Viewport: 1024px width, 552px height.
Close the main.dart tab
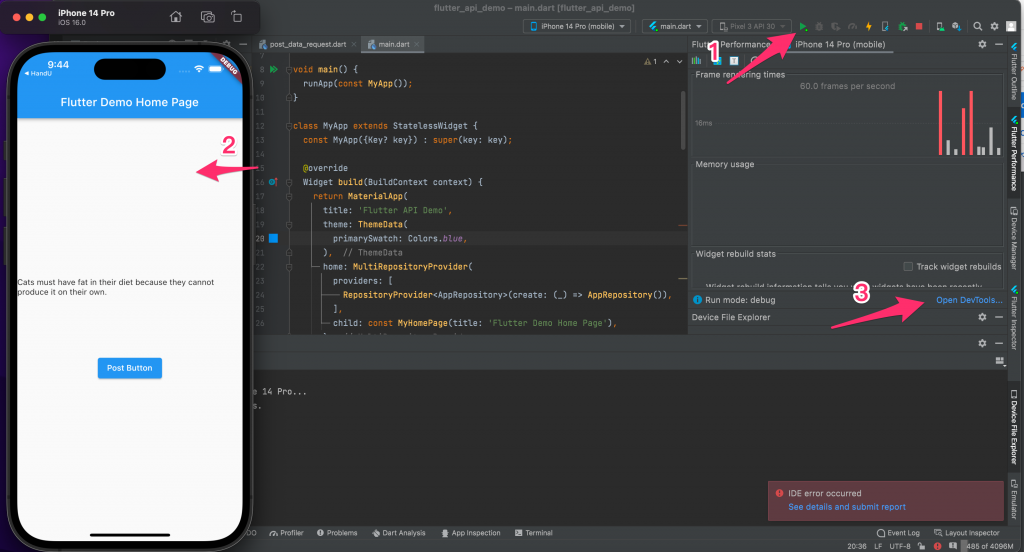tap(417, 44)
